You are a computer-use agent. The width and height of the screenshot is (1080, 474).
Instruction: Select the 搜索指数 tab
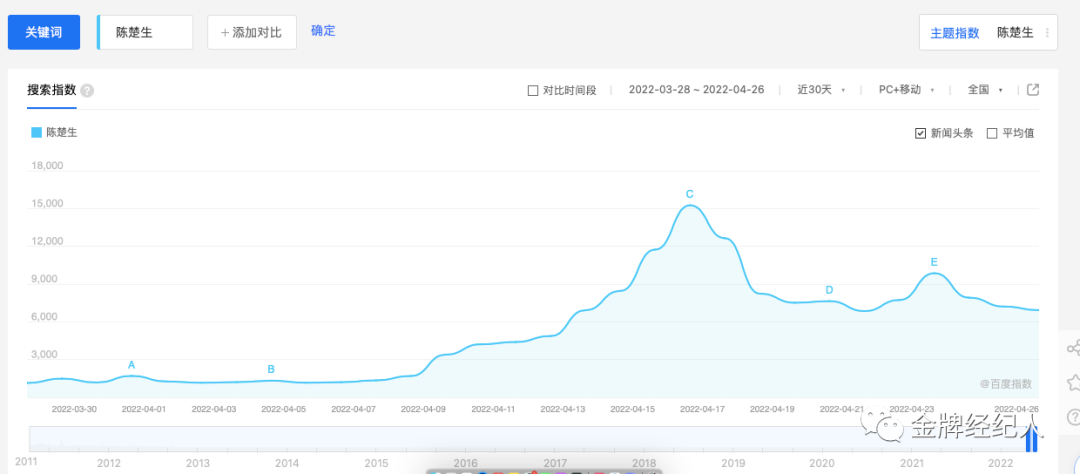pyautogui.click(x=52, y=90)
